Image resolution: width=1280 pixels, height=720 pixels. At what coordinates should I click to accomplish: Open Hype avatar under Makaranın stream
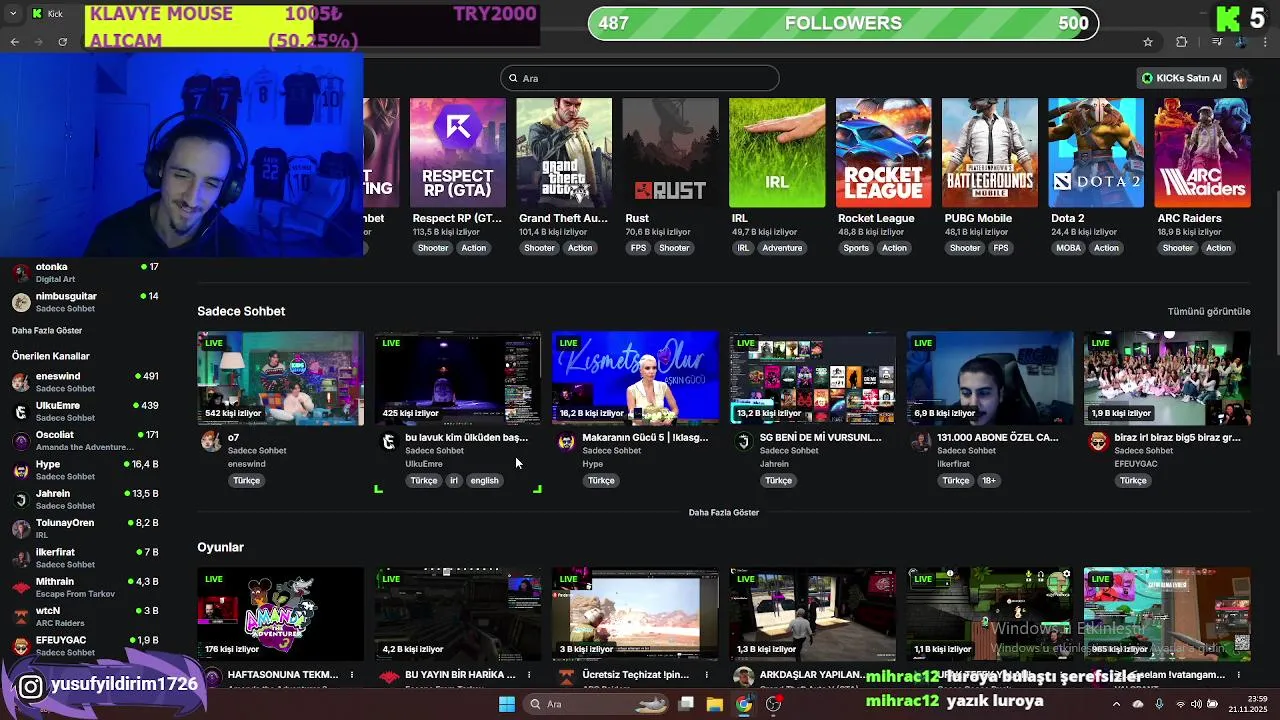[x=566, y=442]
